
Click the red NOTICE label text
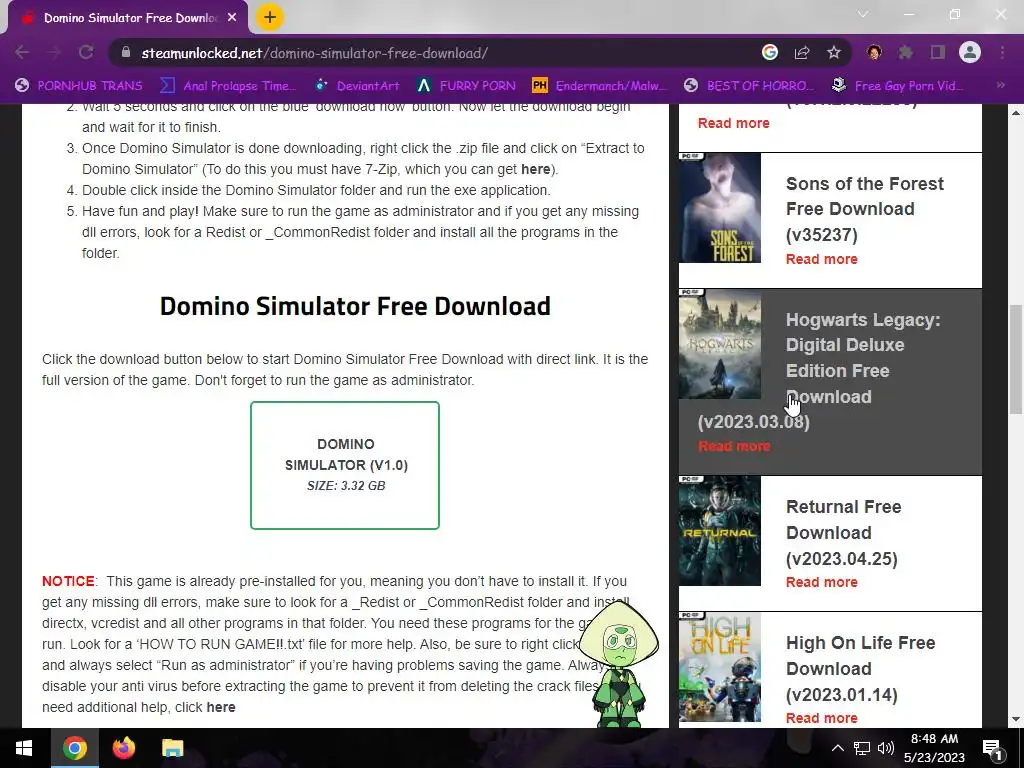click(69, 581)
